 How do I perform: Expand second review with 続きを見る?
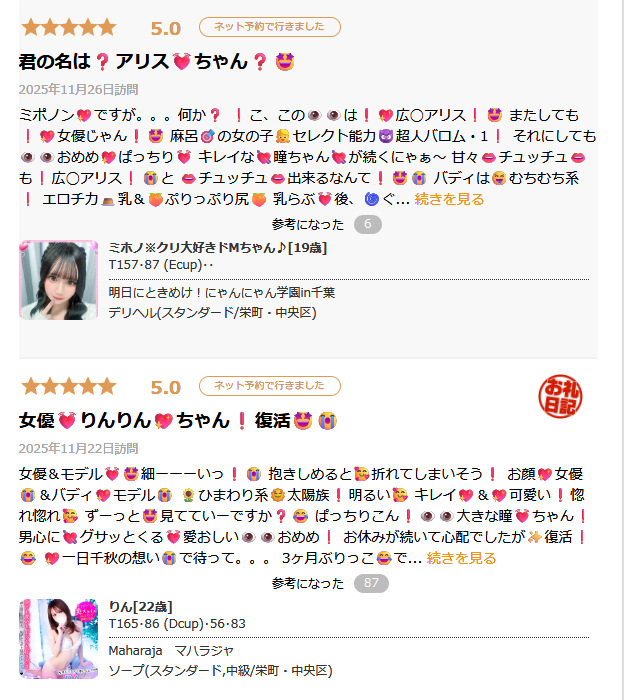pos(461,558)
